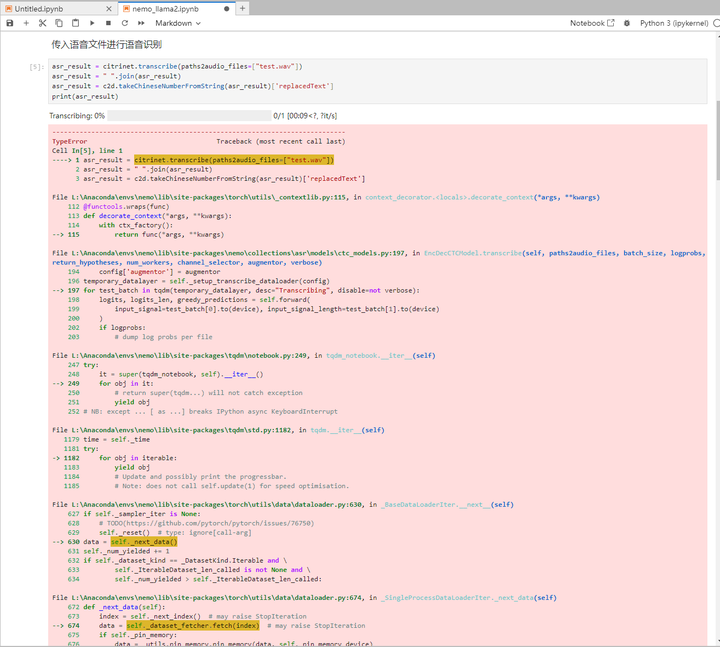Cut the selected cell with the scissors icon
720x647 pixels.
(43, 23)
